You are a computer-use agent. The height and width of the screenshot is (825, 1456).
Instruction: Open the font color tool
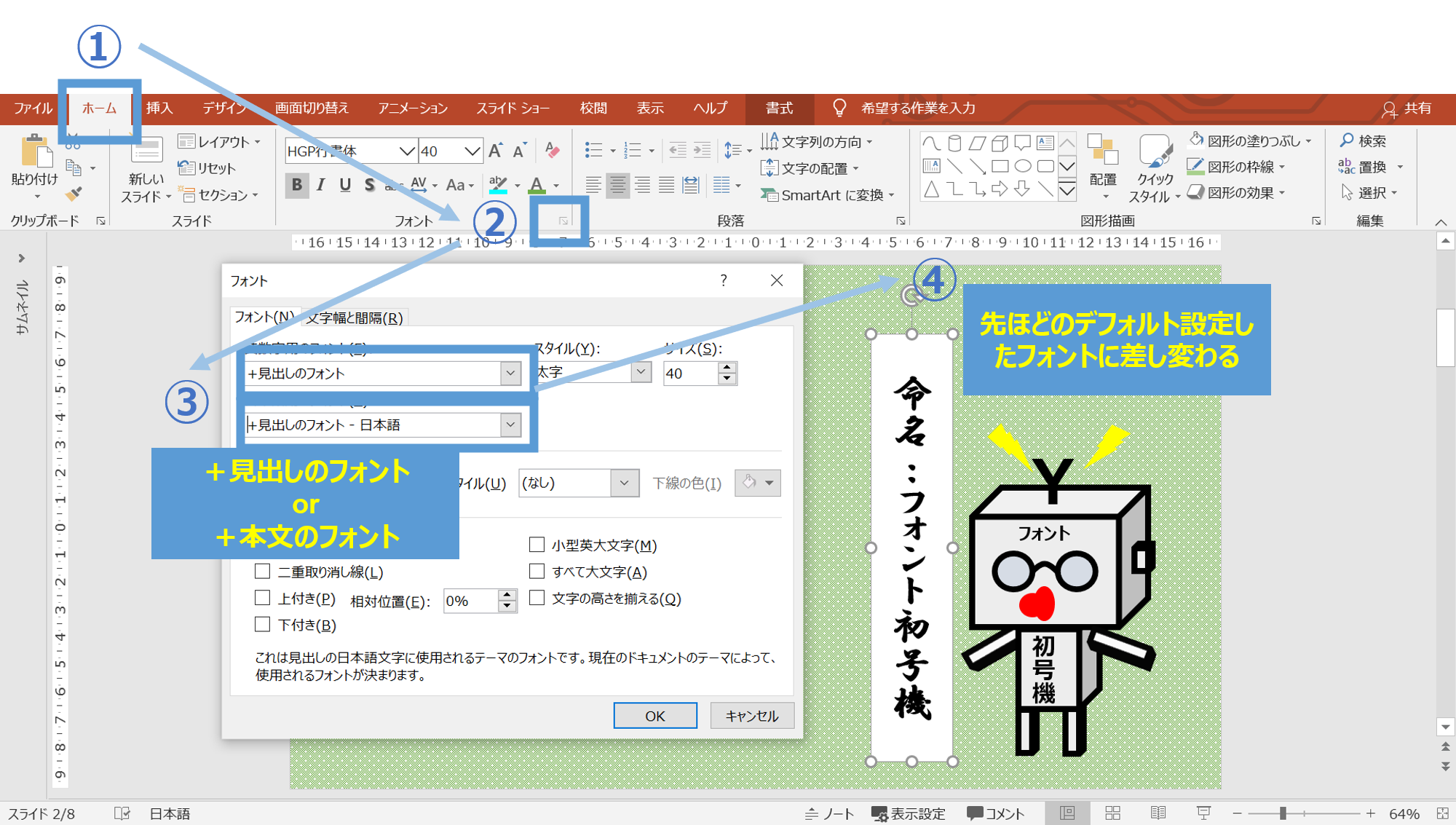point(537,185)
